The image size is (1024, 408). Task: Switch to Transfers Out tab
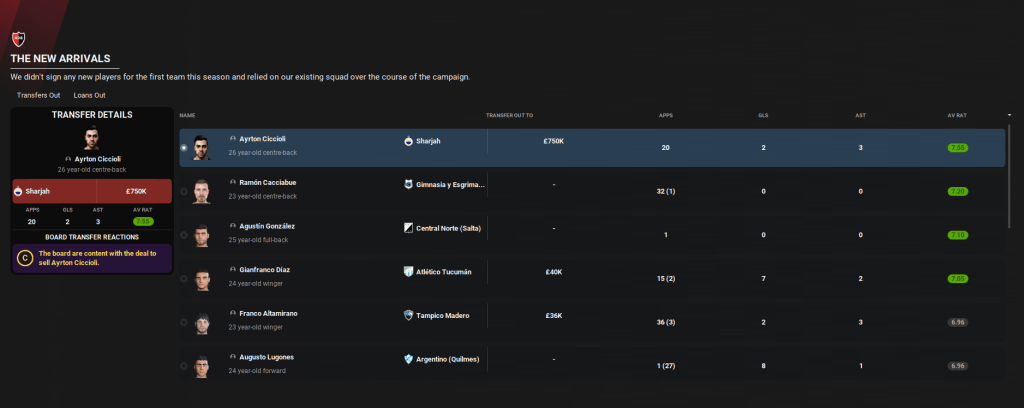(x=39, y=95)
